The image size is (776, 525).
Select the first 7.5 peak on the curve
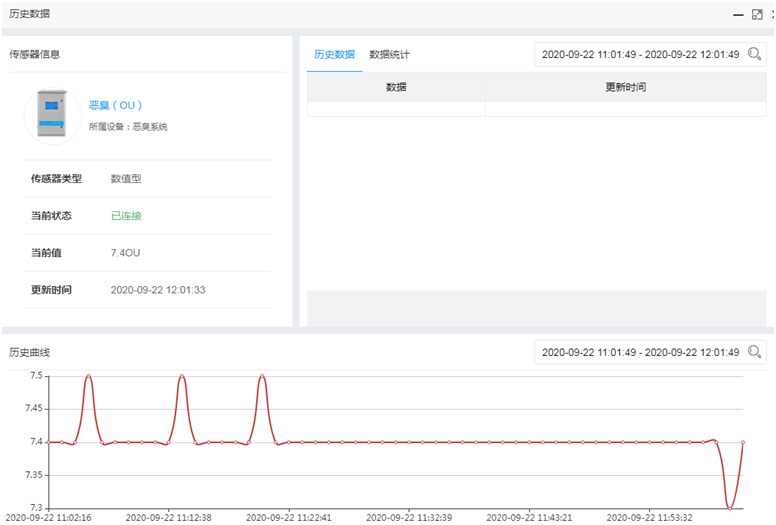coord(89,376)
